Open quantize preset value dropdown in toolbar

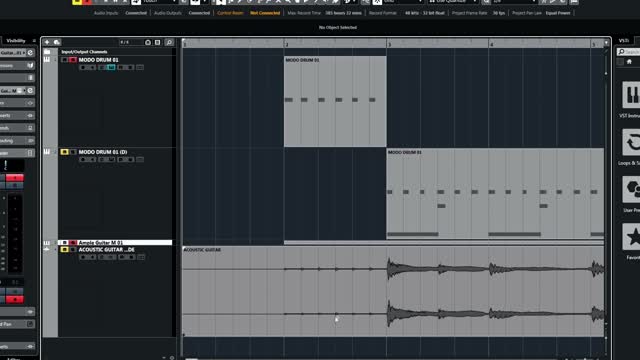[513, 2]
